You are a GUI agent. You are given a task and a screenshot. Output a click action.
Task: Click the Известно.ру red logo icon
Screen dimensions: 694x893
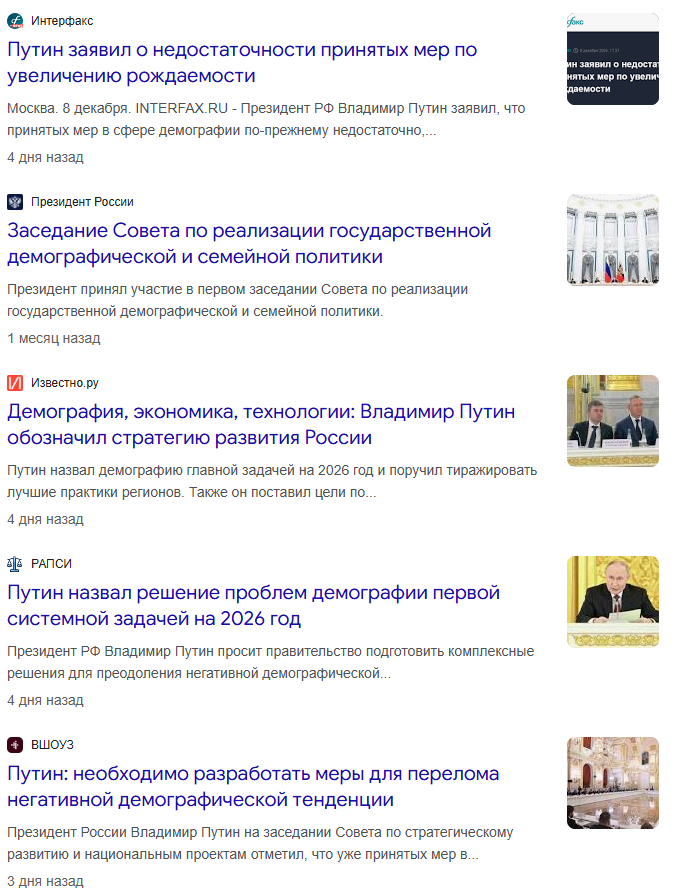[x=15, y=383]
